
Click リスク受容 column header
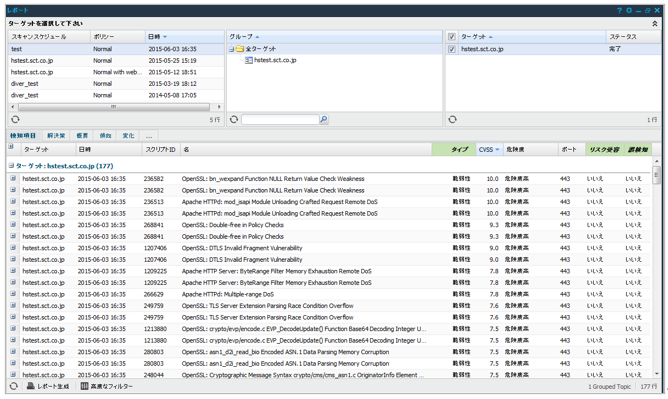604,149
